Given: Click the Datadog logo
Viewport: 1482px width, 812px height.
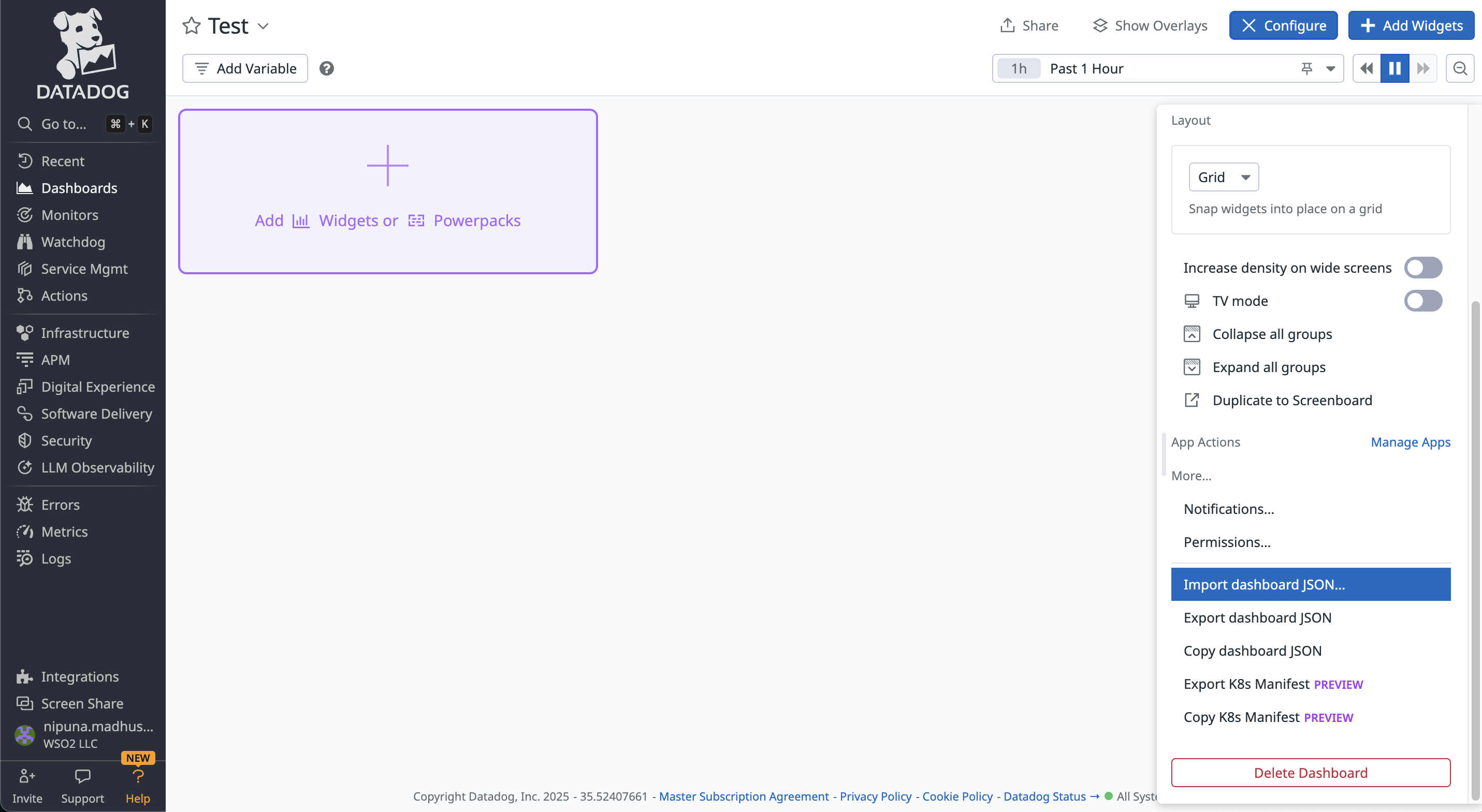Looking at the screenshot, I should pyautogui.click(x=83, y=53).
